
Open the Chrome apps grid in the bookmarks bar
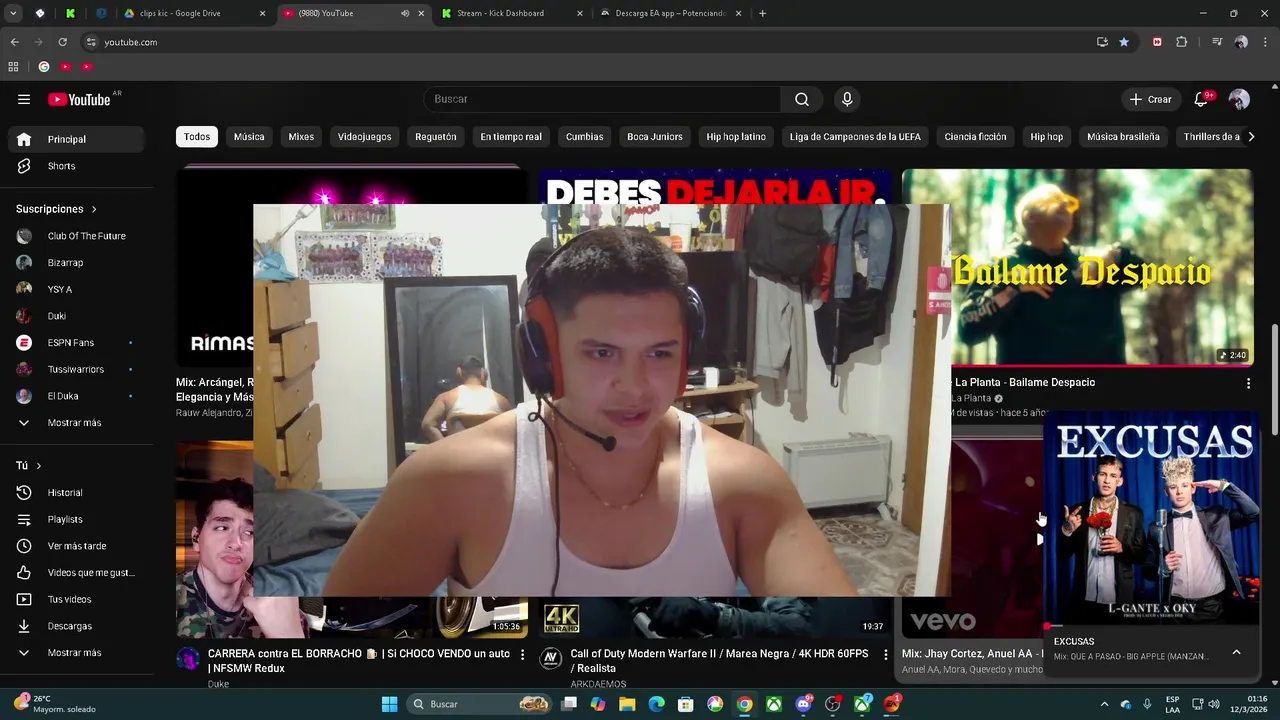click(13, 67)
